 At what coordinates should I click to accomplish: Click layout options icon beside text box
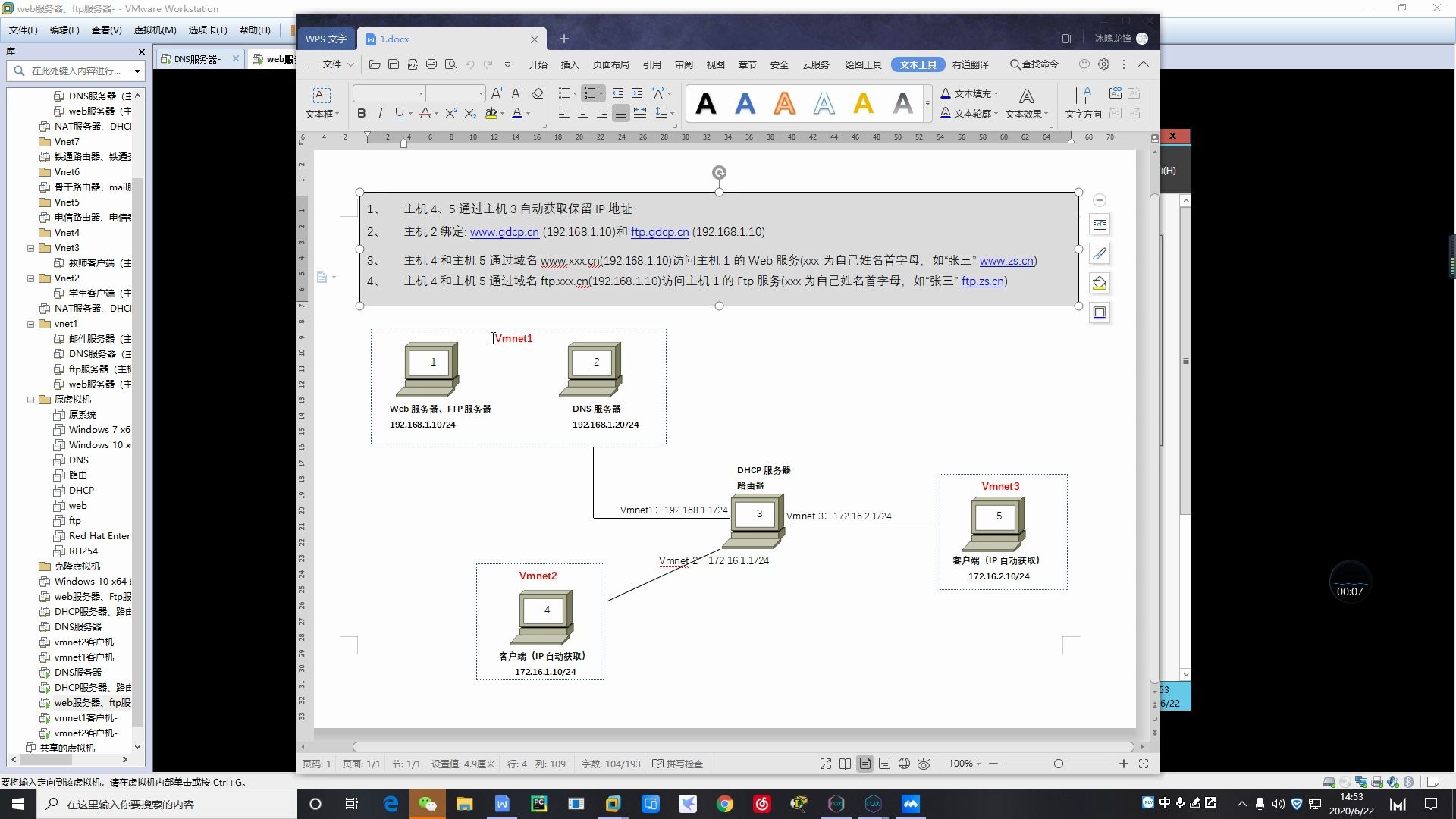1100,224
